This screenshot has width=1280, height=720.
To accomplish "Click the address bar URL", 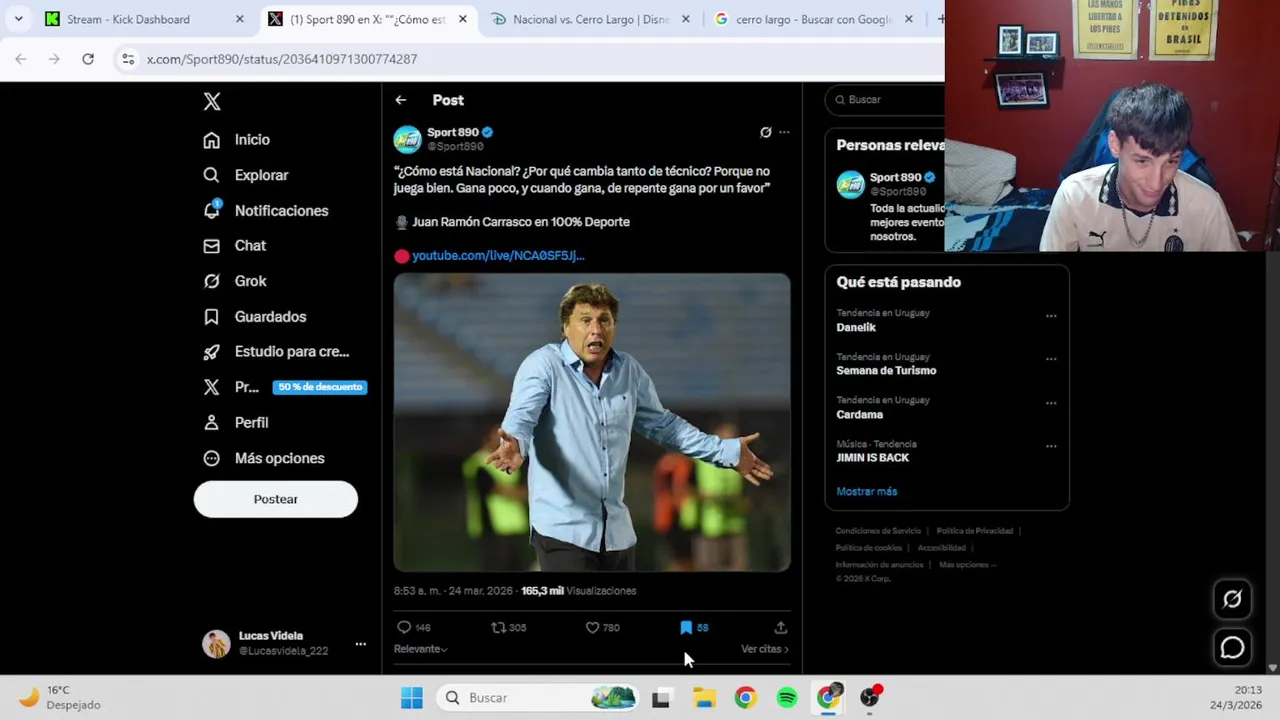I will click(x=282, y=59).
